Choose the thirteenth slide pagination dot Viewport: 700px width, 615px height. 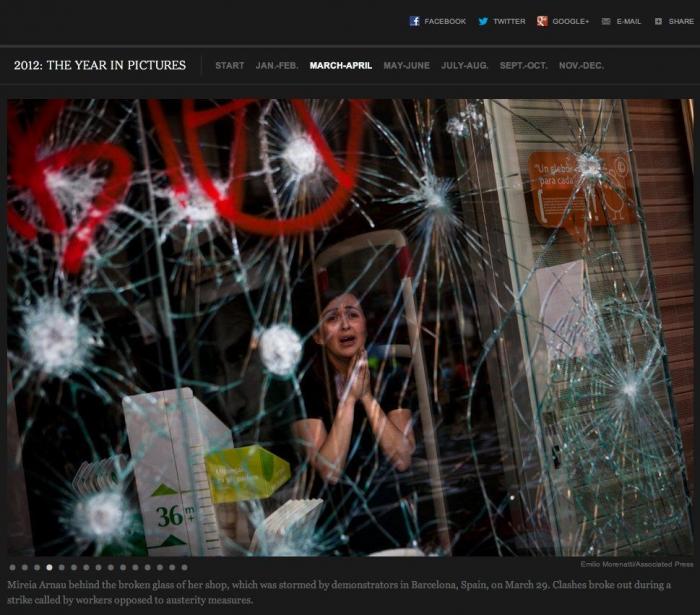(160, 567)
